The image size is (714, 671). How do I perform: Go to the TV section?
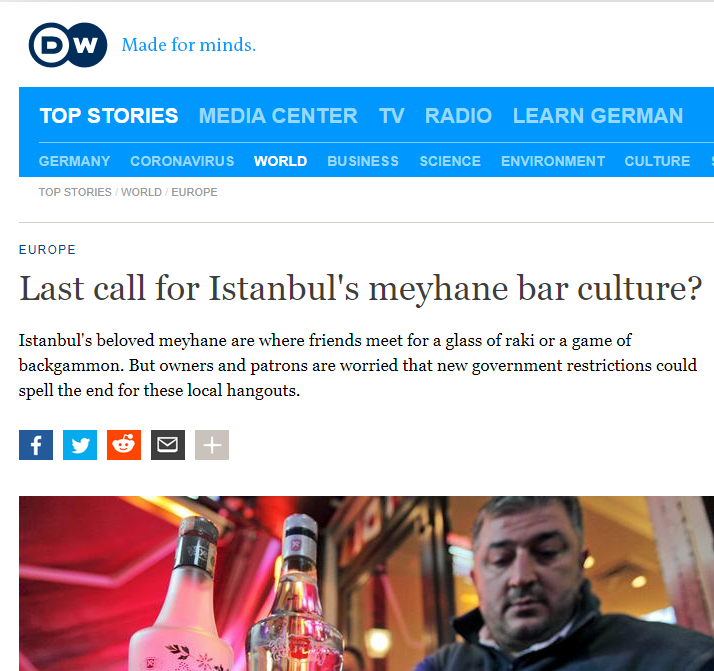(392, 116)
